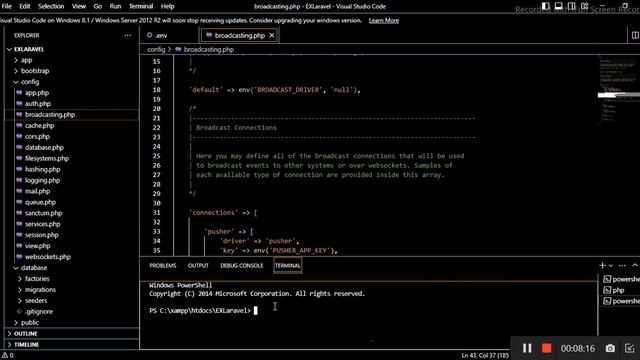Open mail.php file
The image size is (640, 360).
[38, 191]
